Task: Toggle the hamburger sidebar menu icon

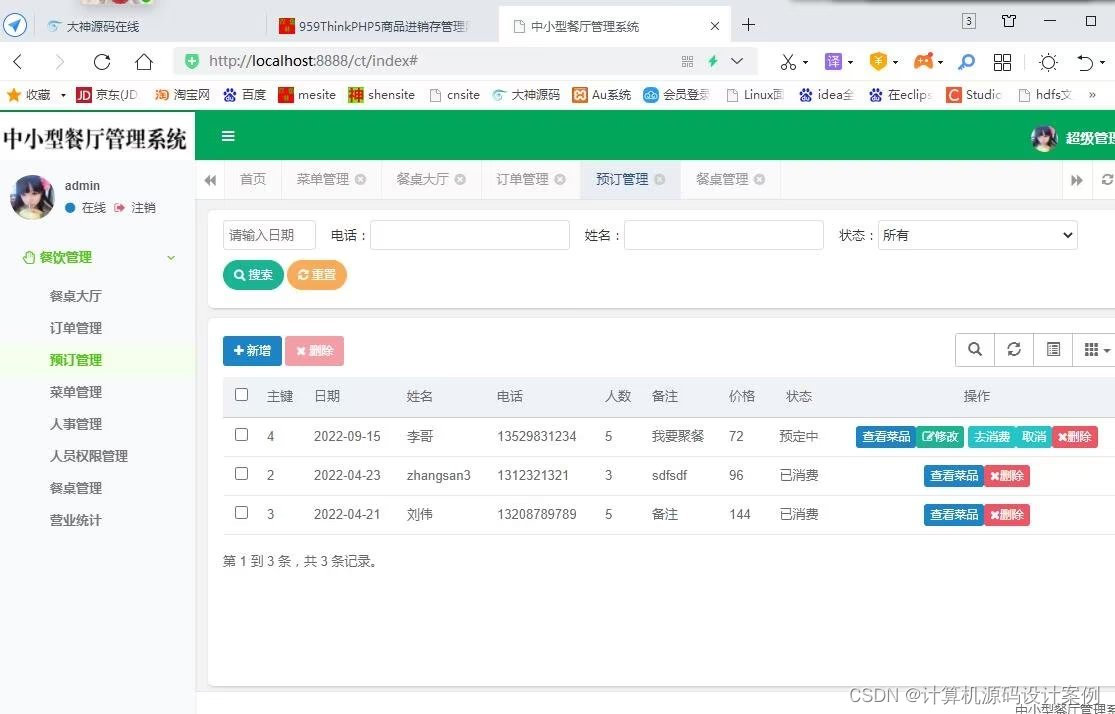Action: (x=228, y=136)
